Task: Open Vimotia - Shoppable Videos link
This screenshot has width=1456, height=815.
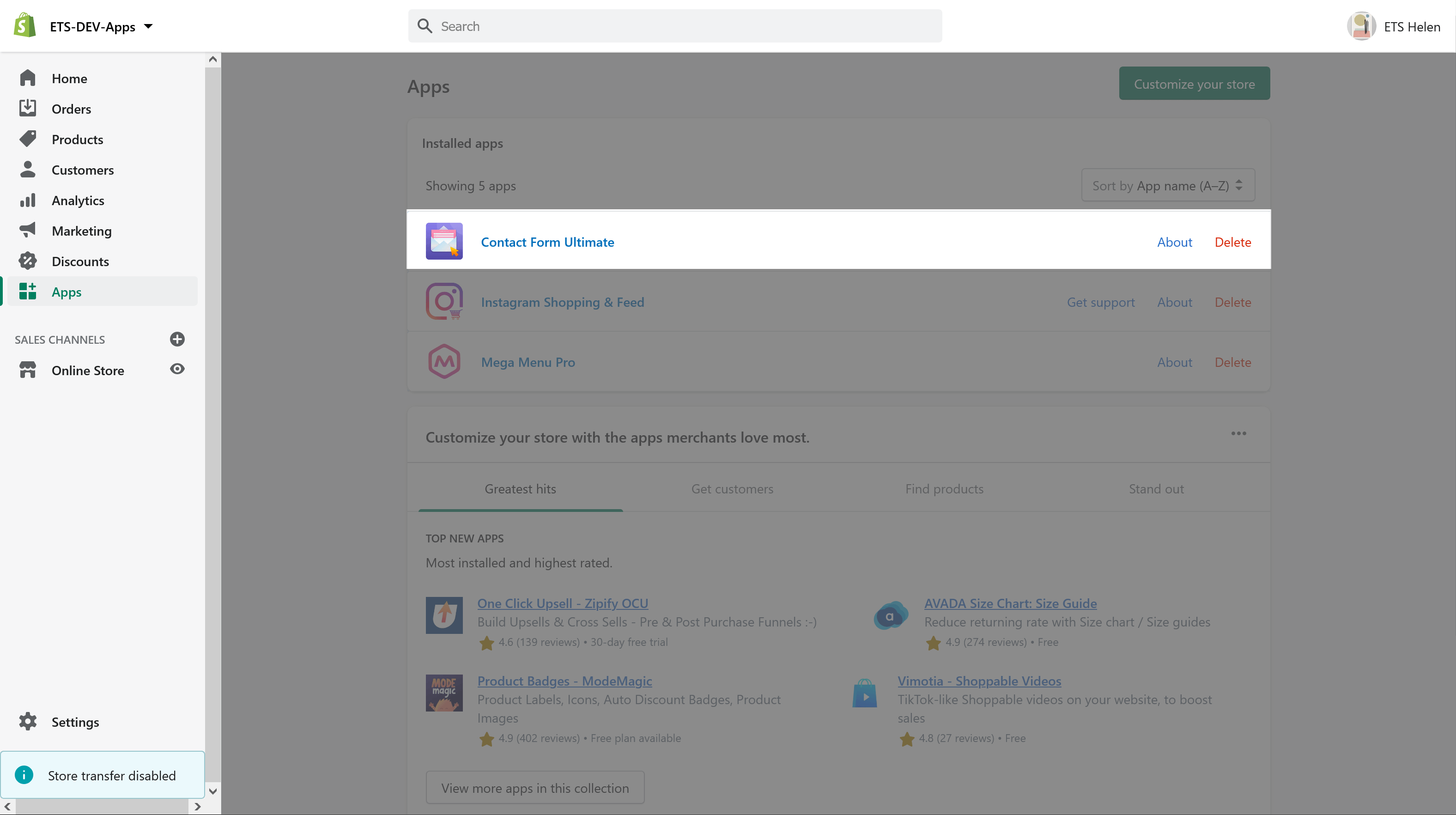Action: [979, 681]
